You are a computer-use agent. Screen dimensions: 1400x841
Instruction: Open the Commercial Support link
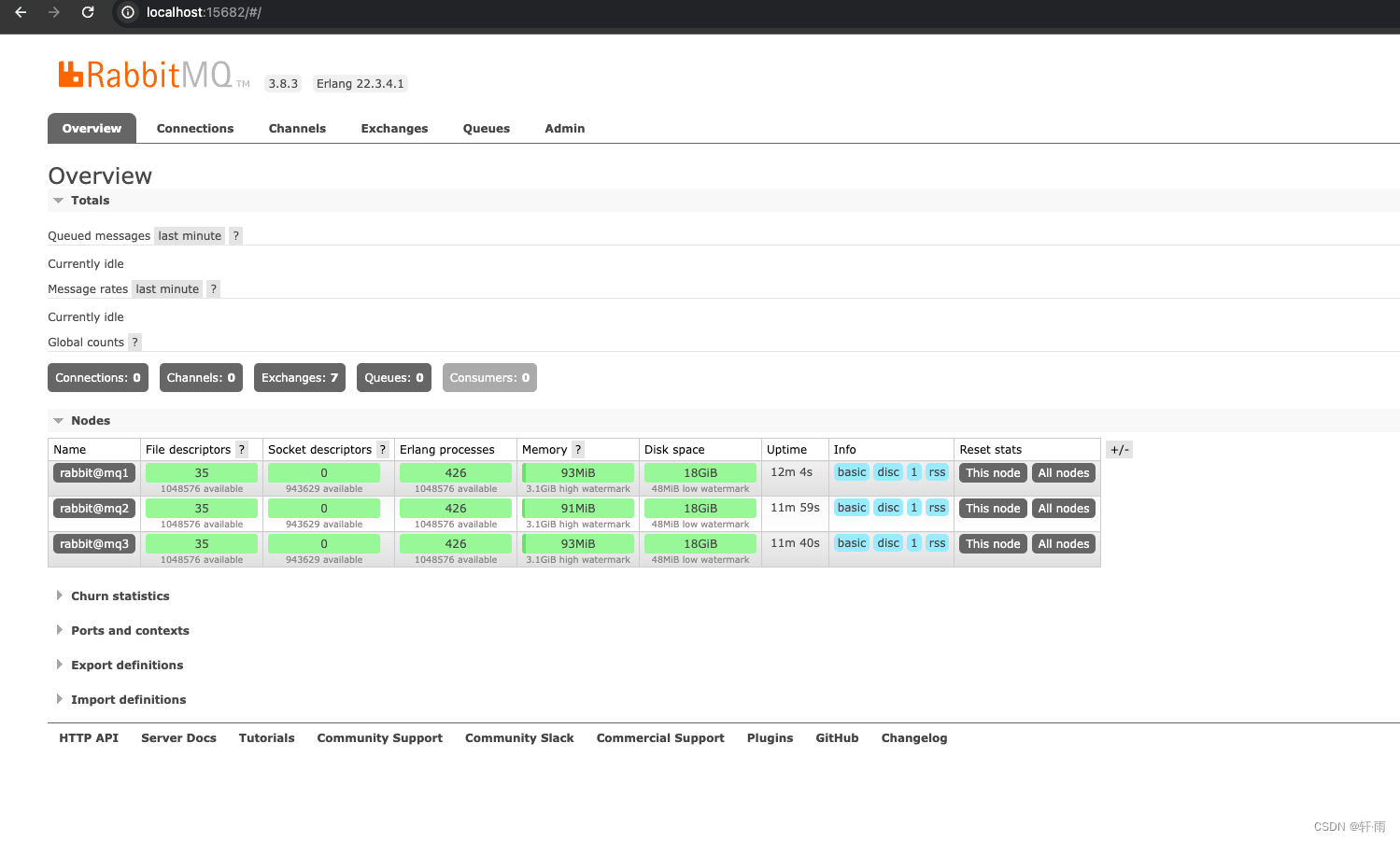pos(660,738)
